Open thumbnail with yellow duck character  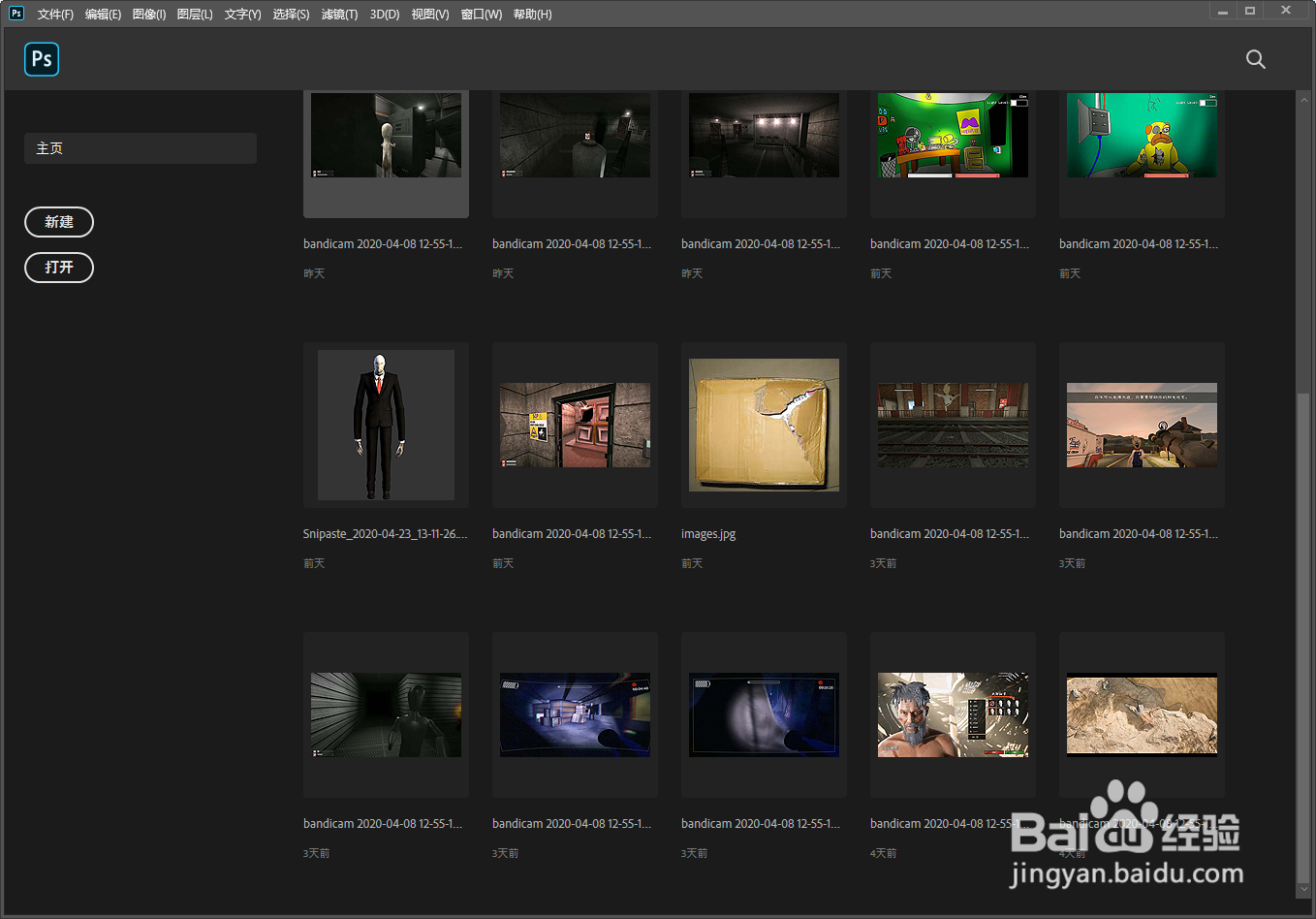pyautogui.click(x=1142, y=136)
